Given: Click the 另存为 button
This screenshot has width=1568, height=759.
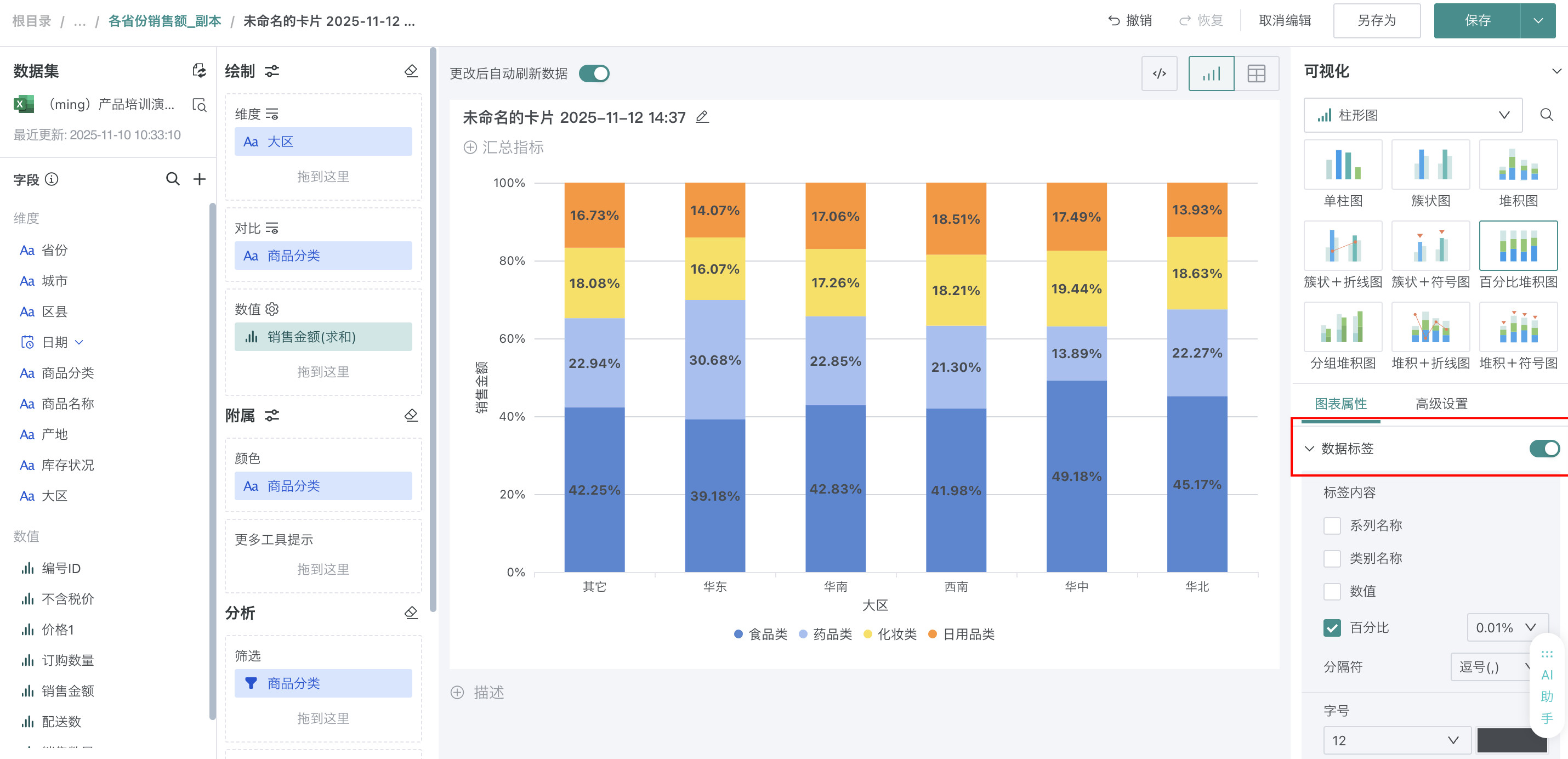Looking at the screenshot, I should (1376, 21).
